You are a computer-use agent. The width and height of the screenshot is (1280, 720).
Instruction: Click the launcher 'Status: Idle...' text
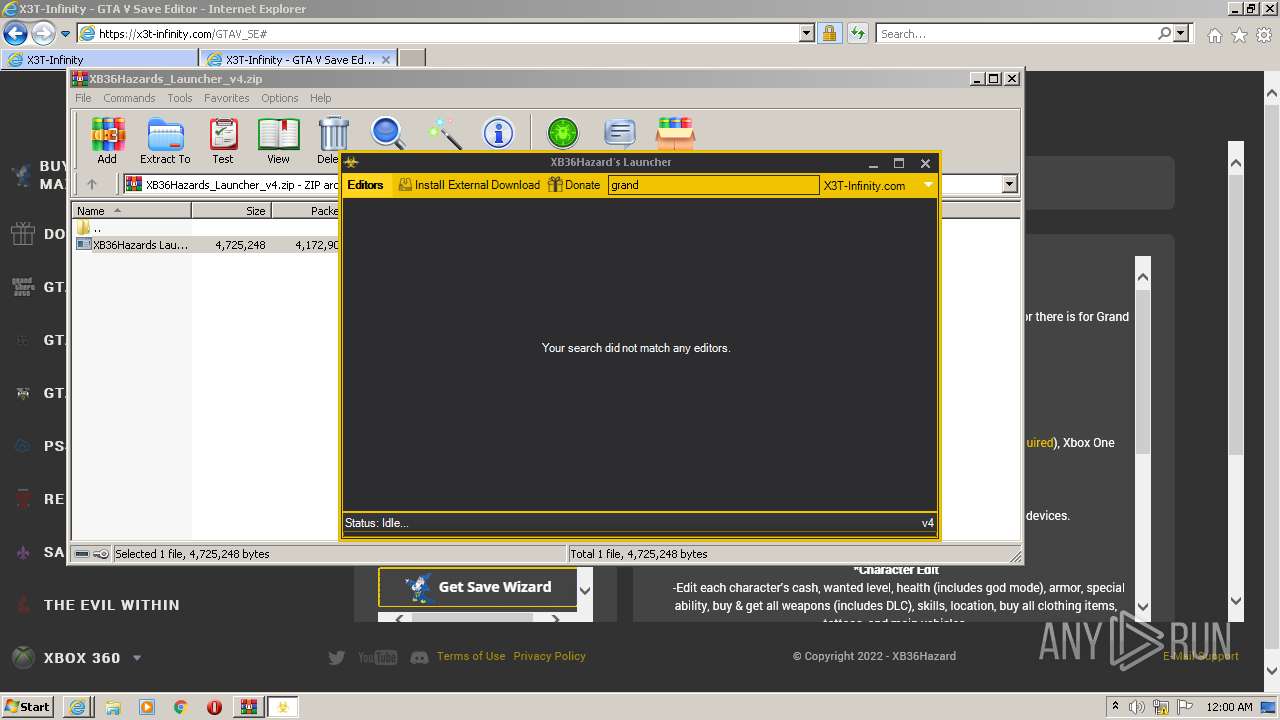click(x=376, y=523)
